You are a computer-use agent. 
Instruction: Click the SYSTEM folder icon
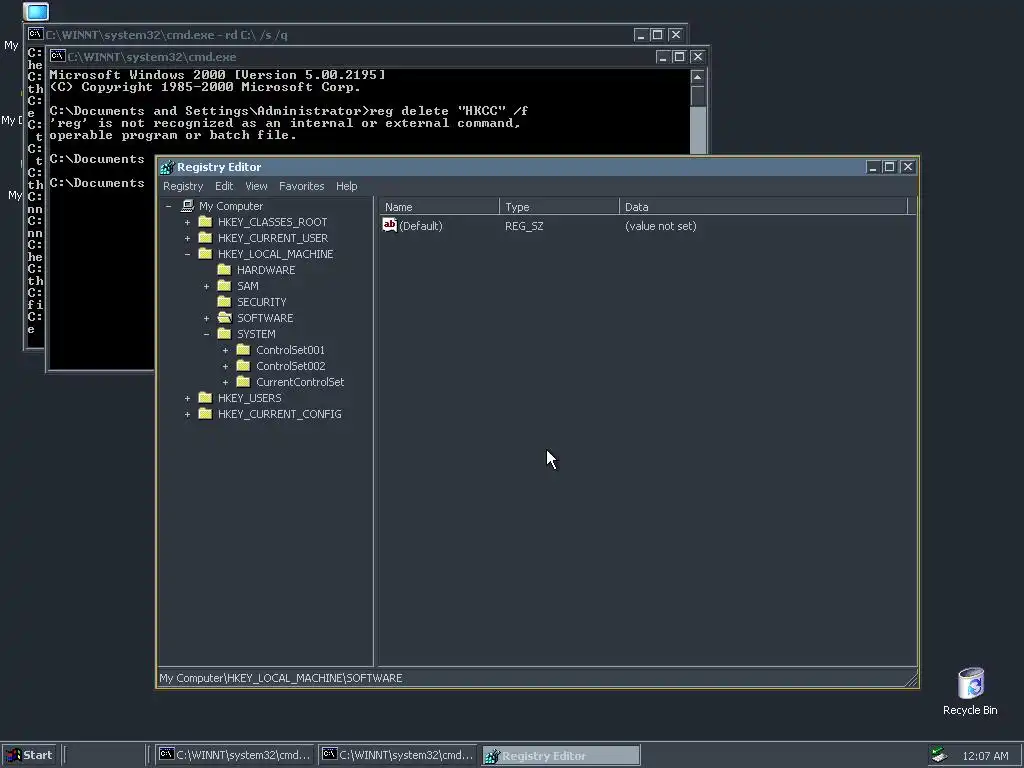click(224, 334)
